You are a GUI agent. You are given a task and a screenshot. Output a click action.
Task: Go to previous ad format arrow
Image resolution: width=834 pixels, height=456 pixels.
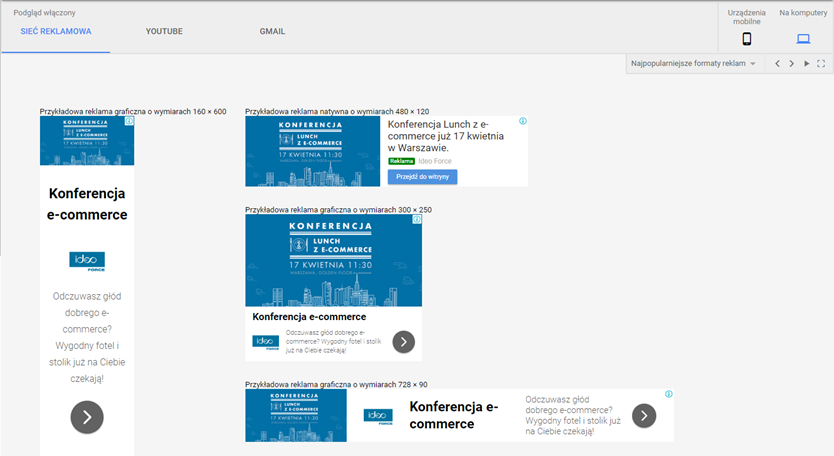click(x=776, y=64)
